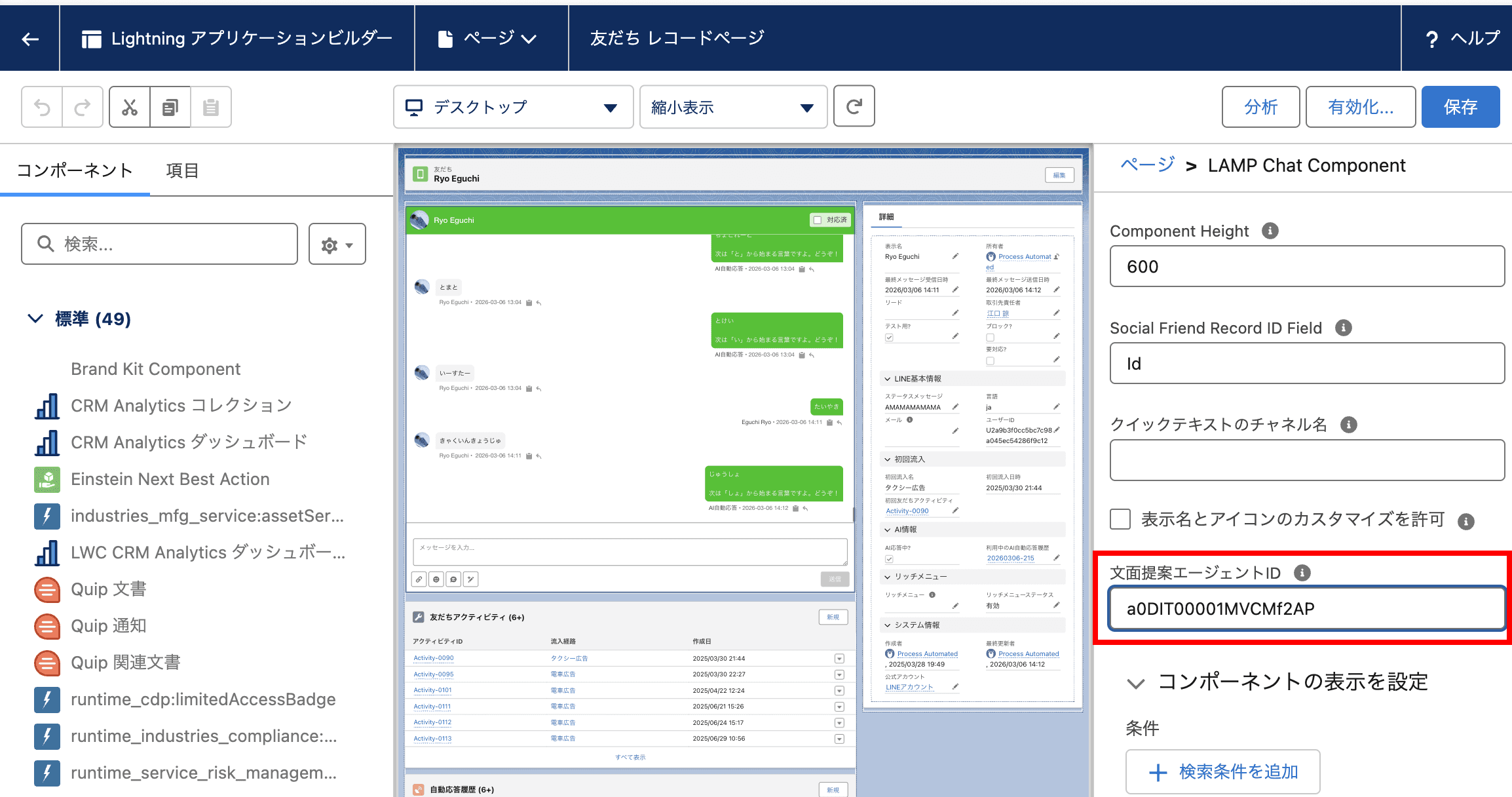The image size is (1512, 797).
Task: Click the 有効化... button
Action: (x=1361, y=107)
